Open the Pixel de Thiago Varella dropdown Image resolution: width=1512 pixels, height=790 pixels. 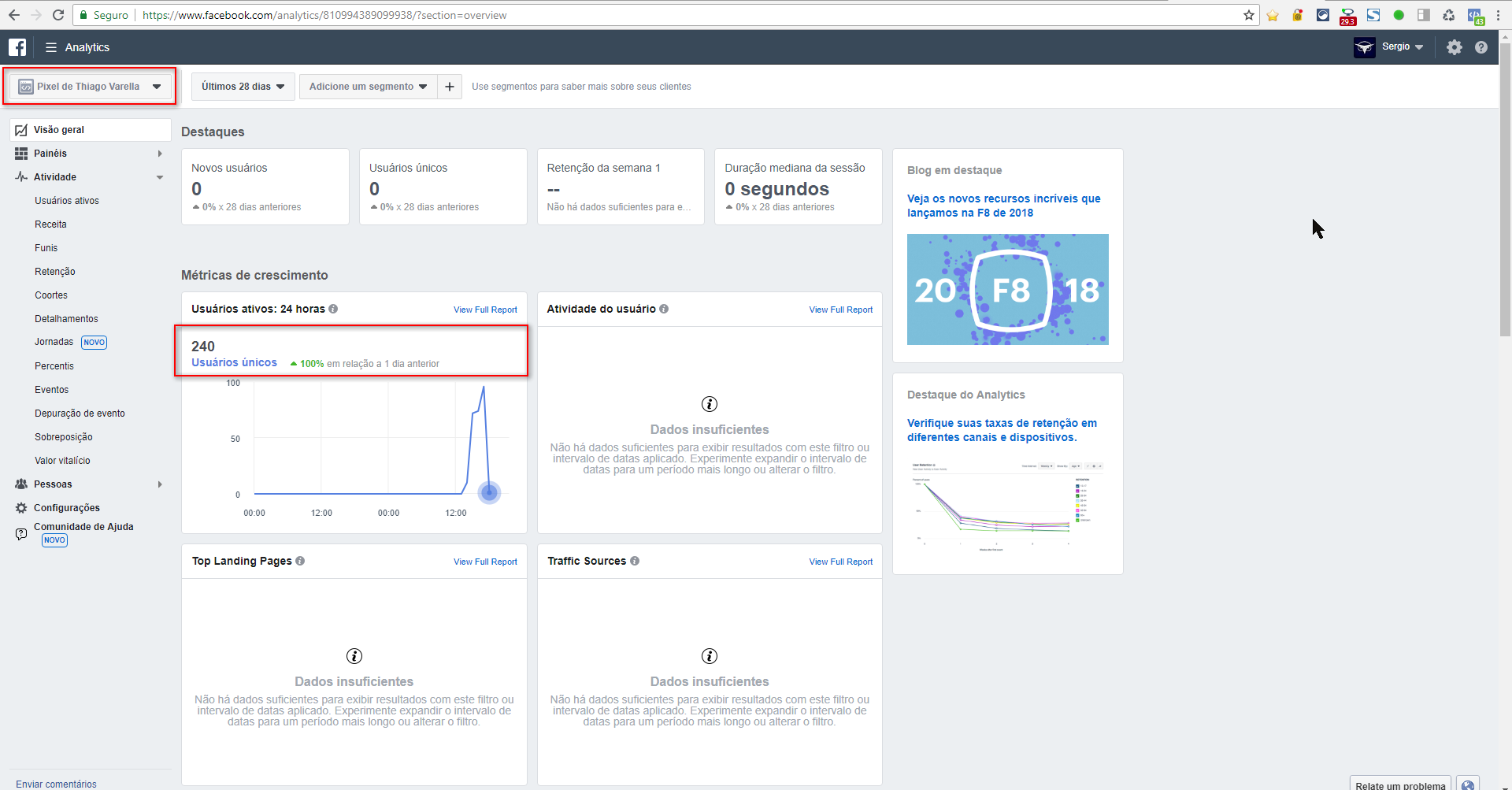[x=89, y=87]
